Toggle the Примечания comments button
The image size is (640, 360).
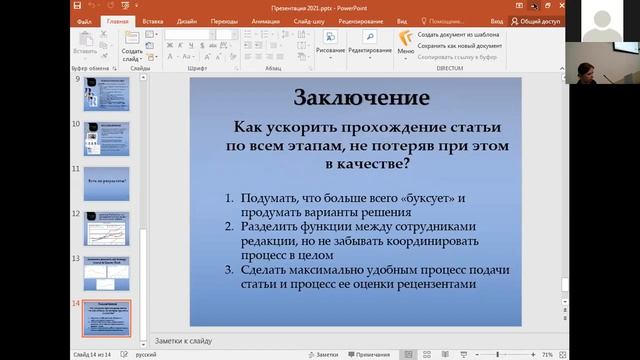pyautogui.click(x=369, y=355)
